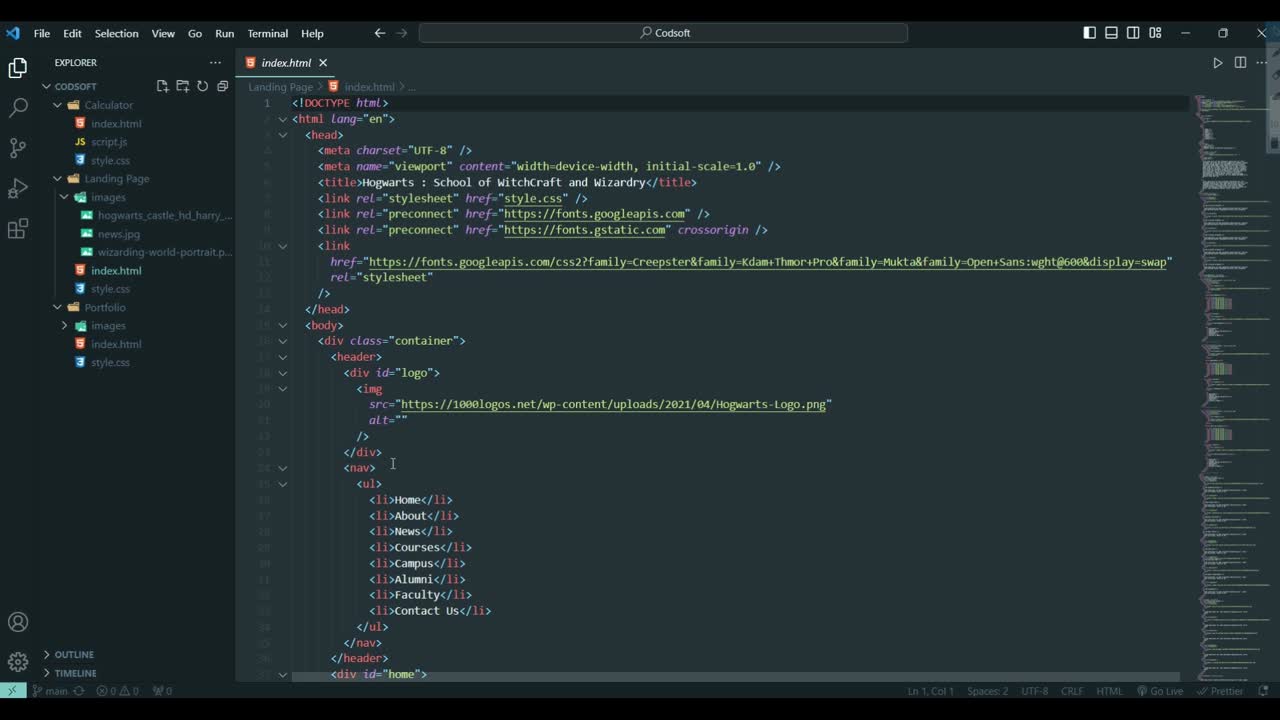Open the View menu
Viewport: 1280px width, 720px height.
tap(163, 33)
